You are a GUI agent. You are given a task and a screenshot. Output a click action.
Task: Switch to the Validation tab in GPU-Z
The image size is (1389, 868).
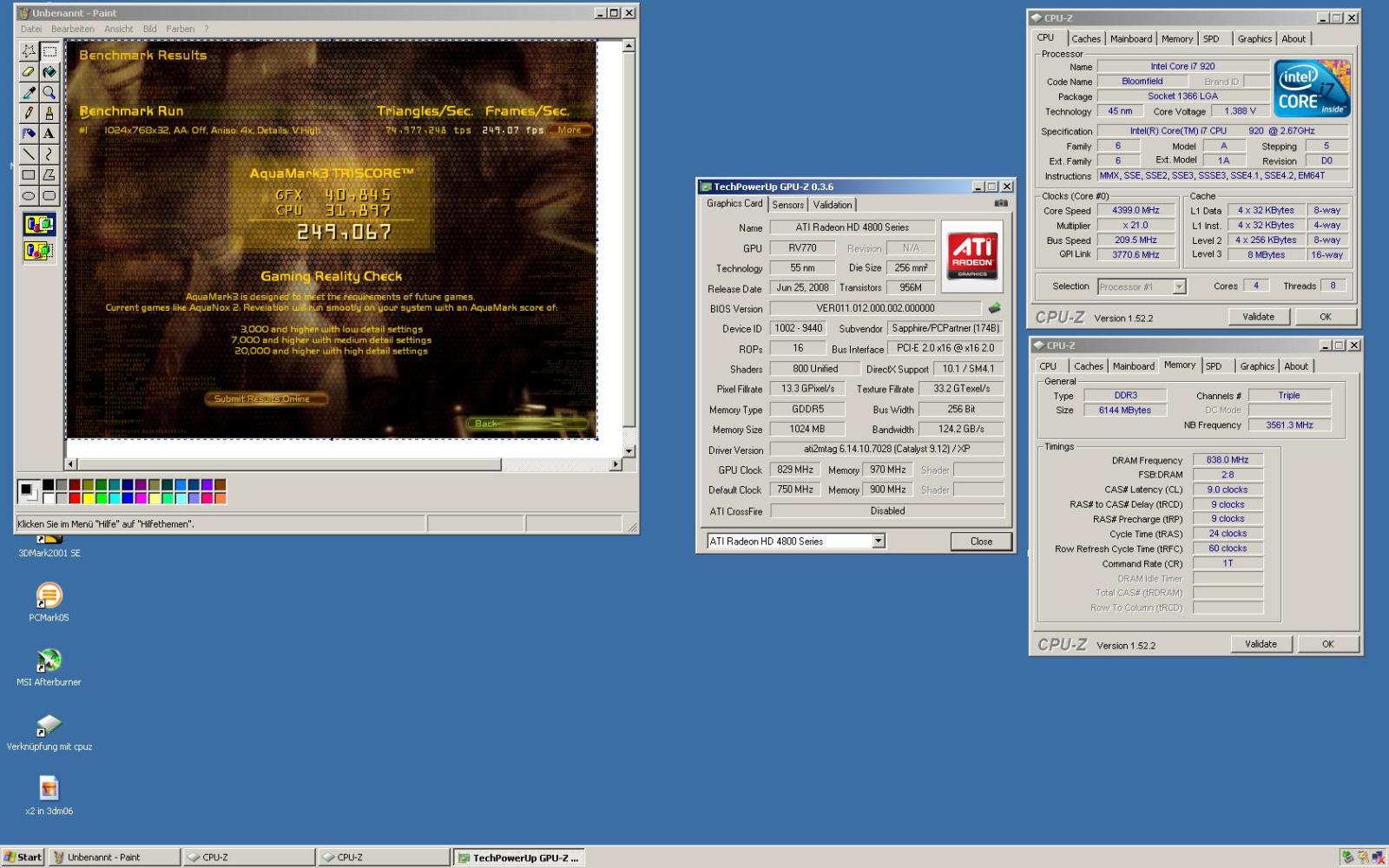pos(833,205)
